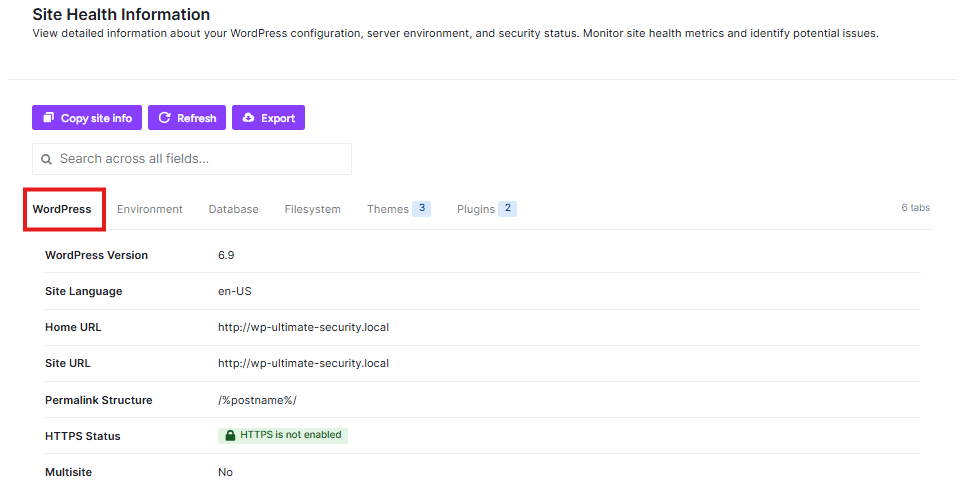Click the Home URL label
The height and width of the screenshot is (496, 971).
click(73, 327)
